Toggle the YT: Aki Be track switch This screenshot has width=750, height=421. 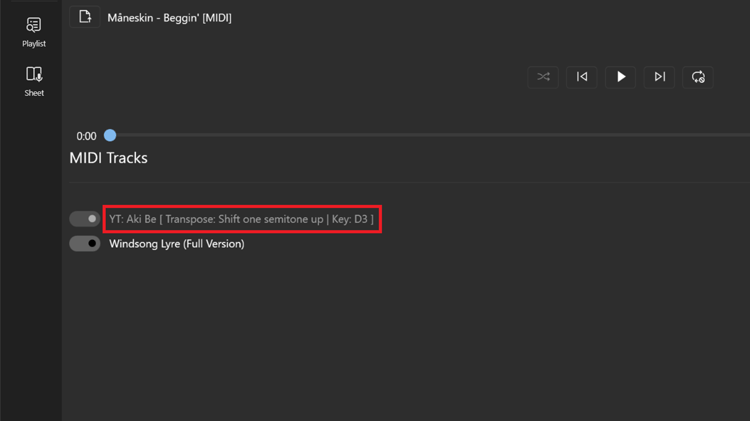pos(85,219)
